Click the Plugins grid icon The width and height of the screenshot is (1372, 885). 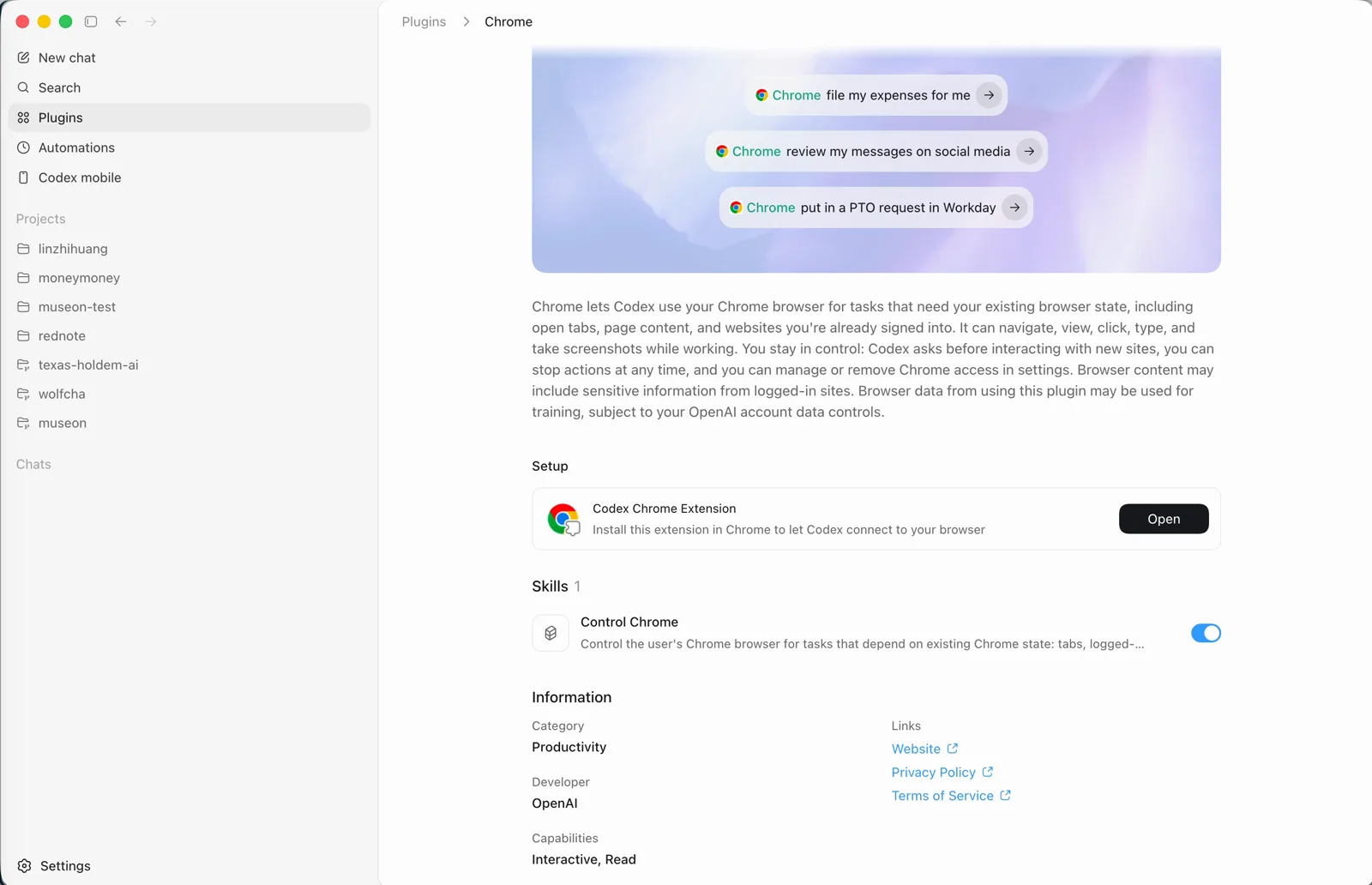[23, 117]
